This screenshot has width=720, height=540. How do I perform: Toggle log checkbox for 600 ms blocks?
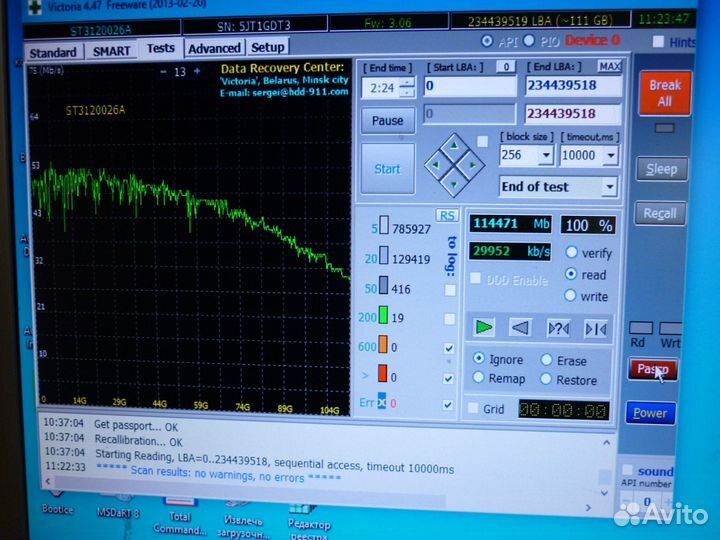coord(449,349)
